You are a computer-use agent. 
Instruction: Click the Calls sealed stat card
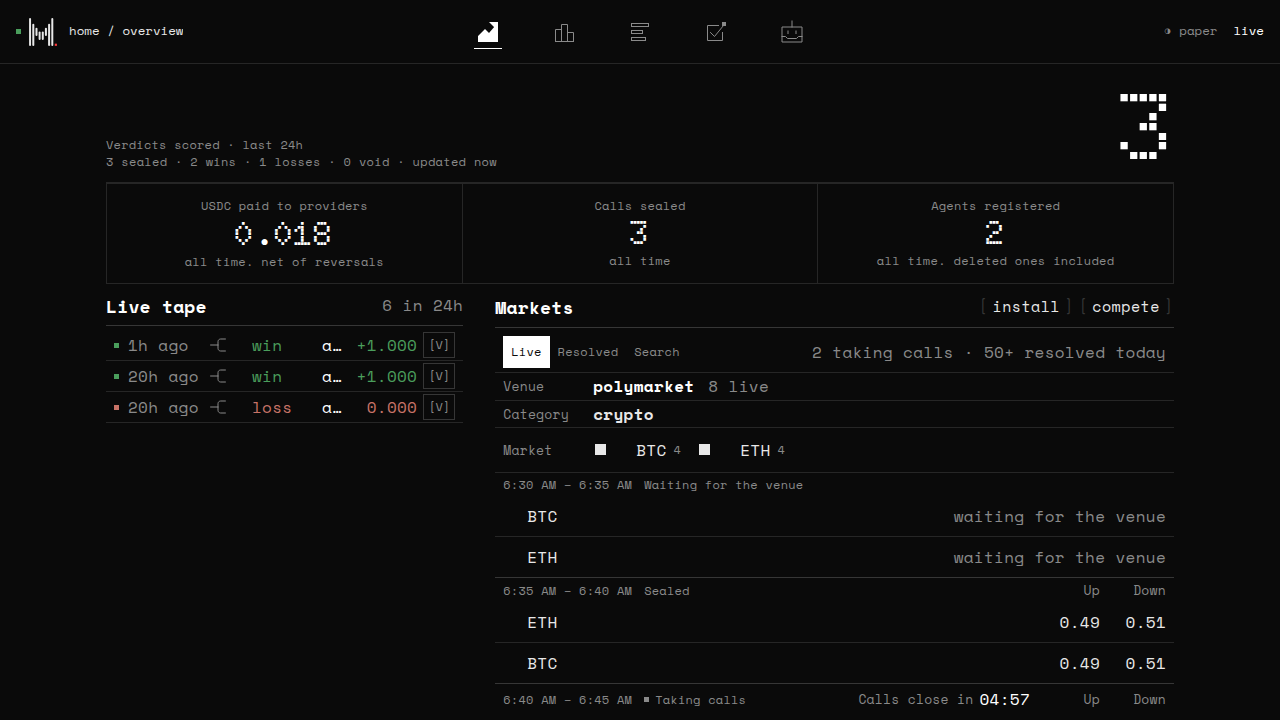click(640, 234)
